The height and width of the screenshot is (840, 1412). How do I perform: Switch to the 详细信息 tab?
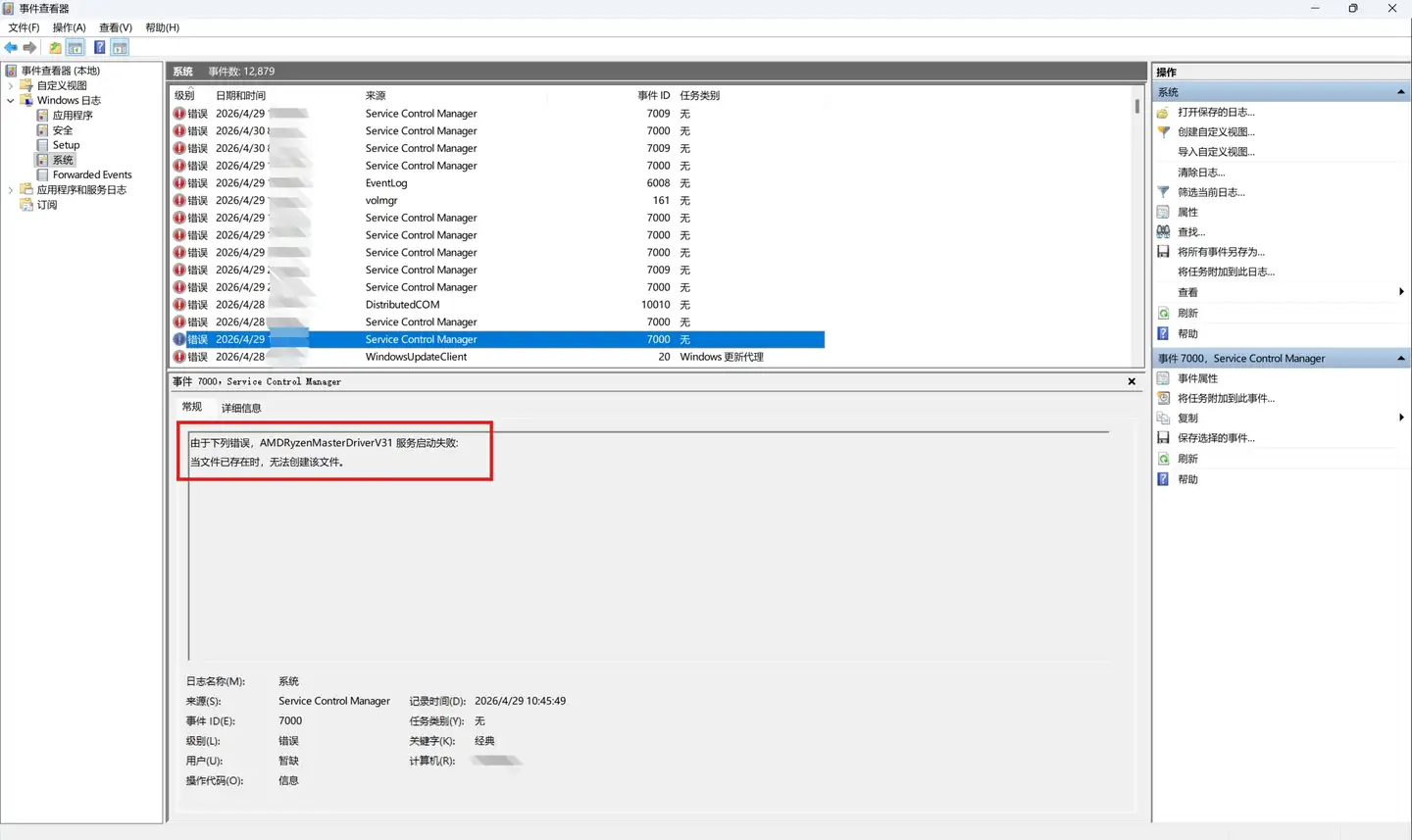click(241, 408)
